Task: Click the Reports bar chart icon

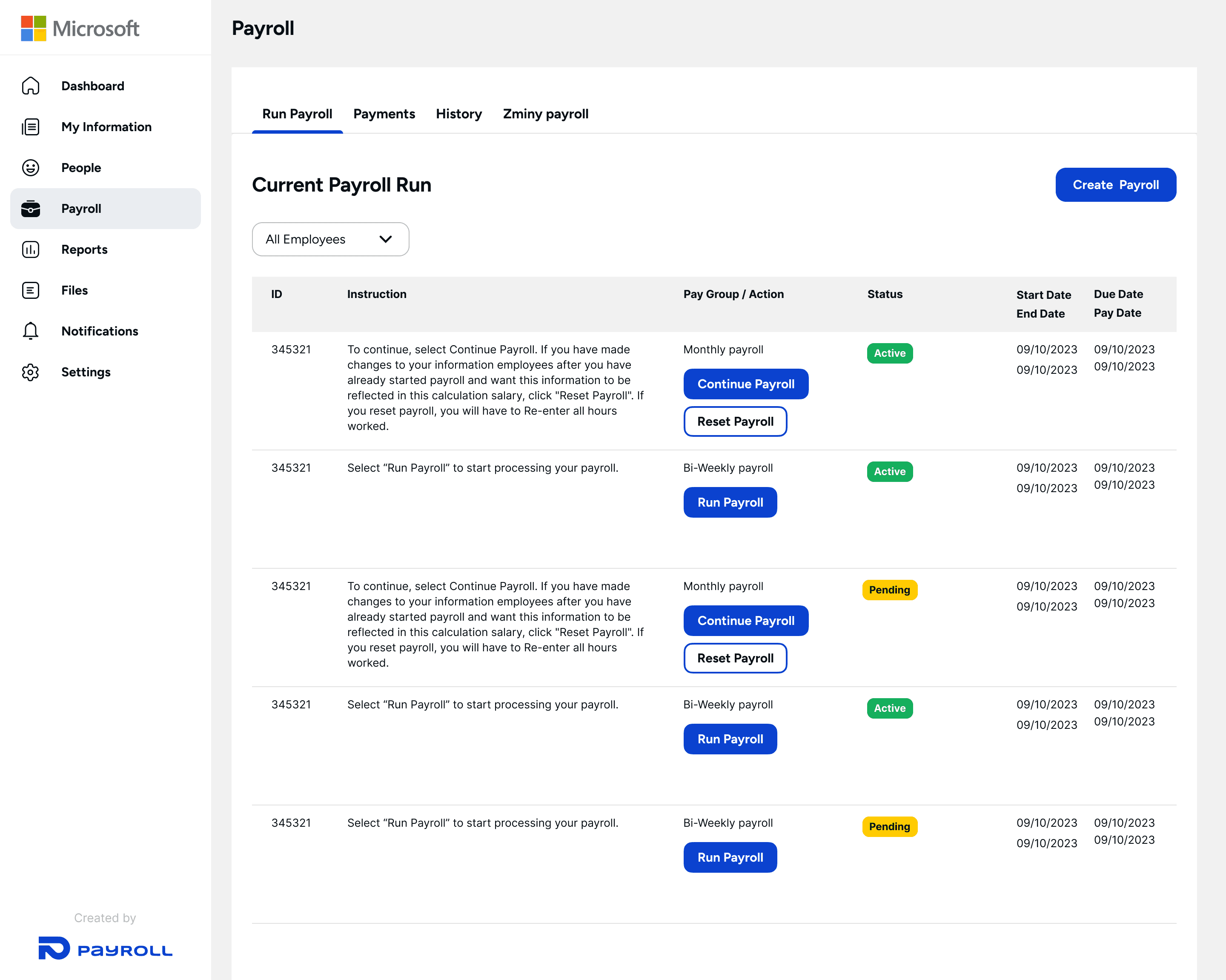Action: 31,250
